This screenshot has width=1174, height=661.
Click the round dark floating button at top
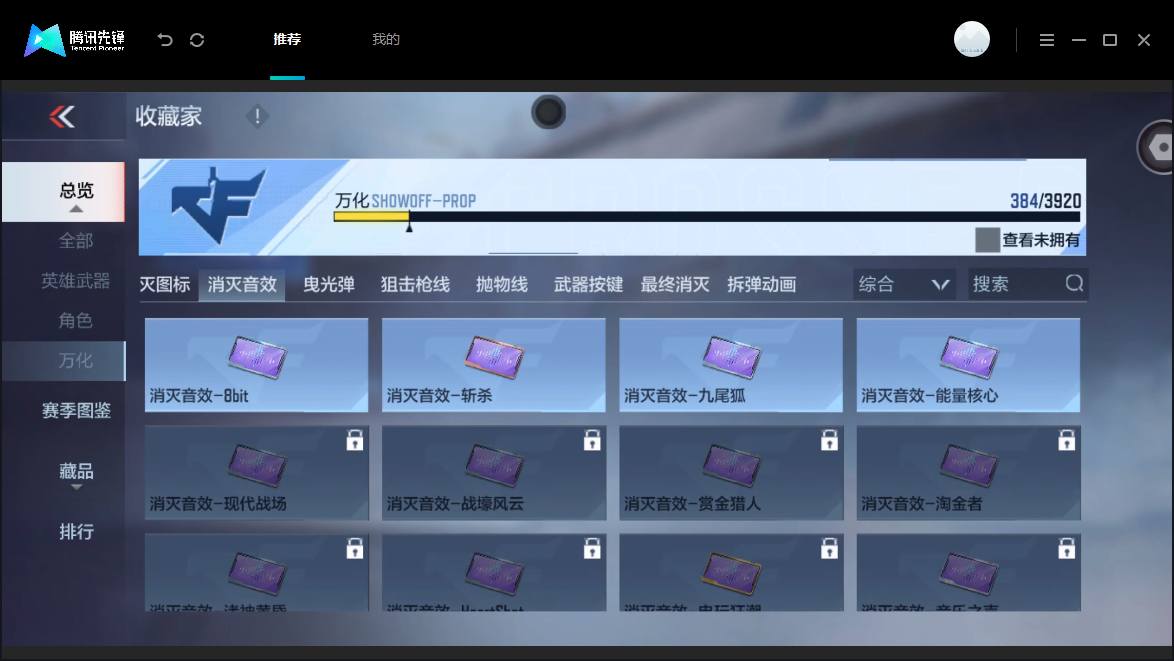pyautogui.click(x=549, y=112)
